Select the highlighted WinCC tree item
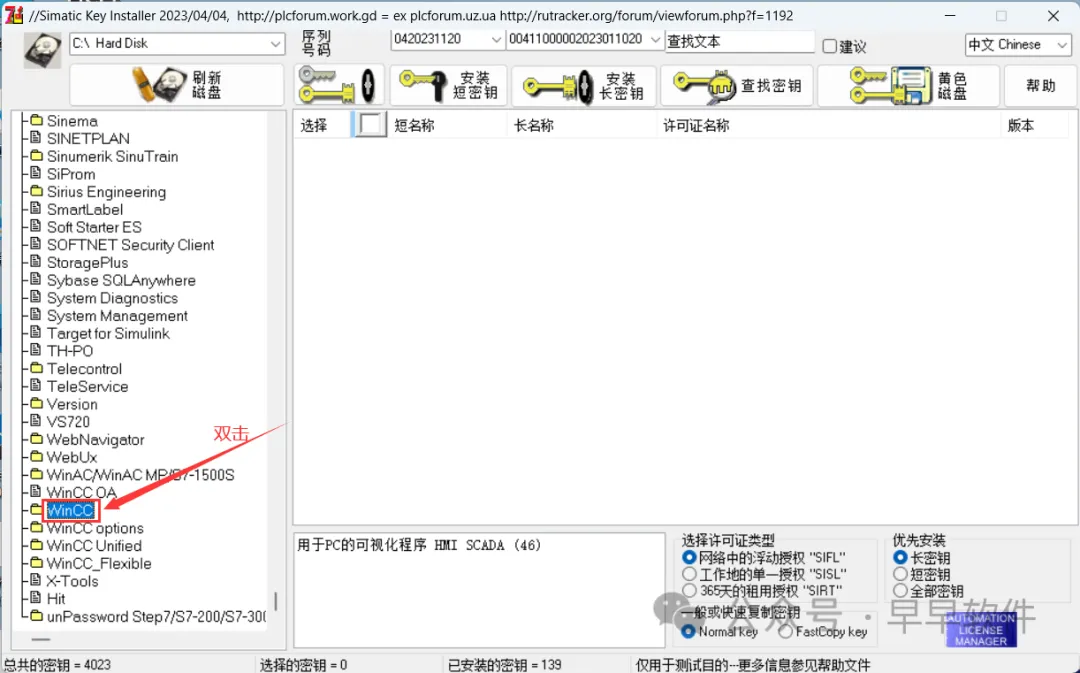This screenshot has height=673, width=1080. [71, 510]
